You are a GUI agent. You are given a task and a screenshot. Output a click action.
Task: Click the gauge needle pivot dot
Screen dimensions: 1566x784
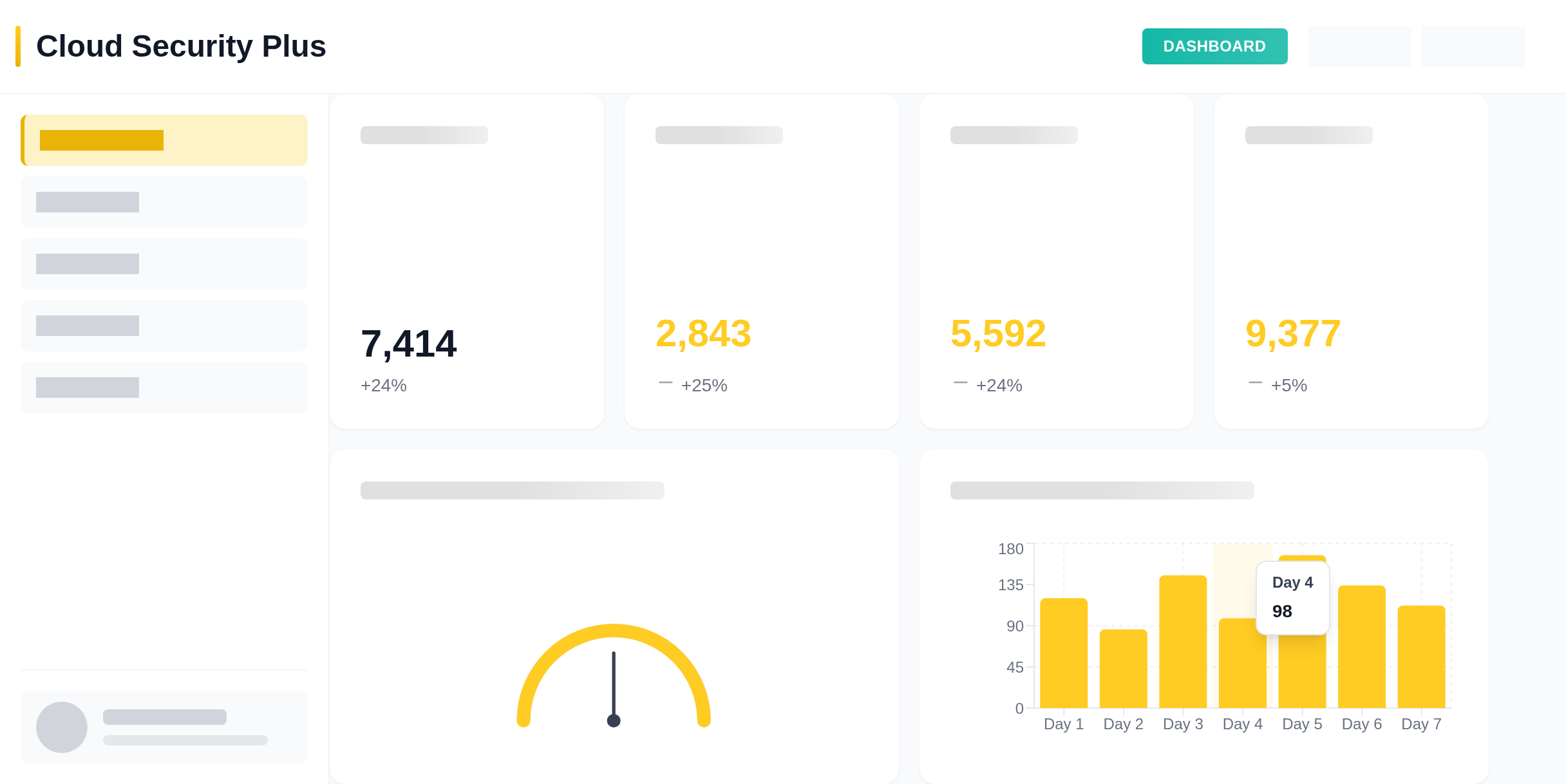614,720
